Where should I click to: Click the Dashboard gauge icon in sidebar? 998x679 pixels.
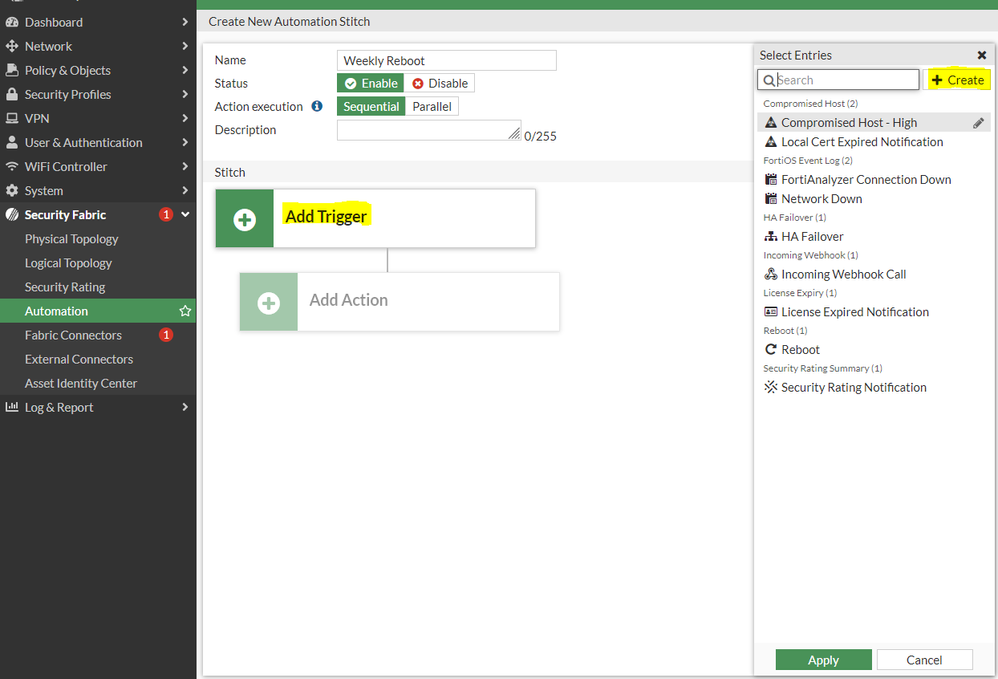(11, 22)
